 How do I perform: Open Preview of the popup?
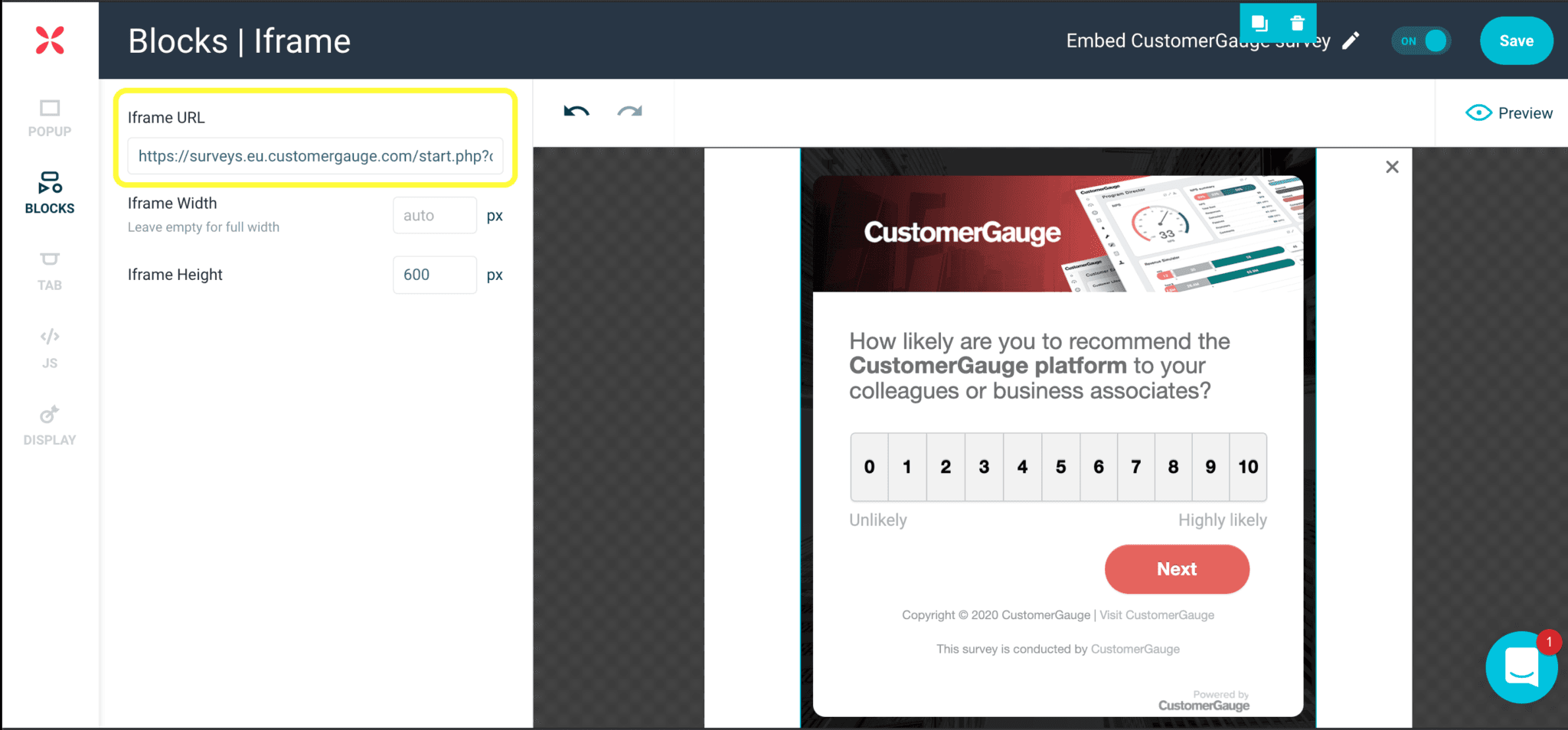1509,113
